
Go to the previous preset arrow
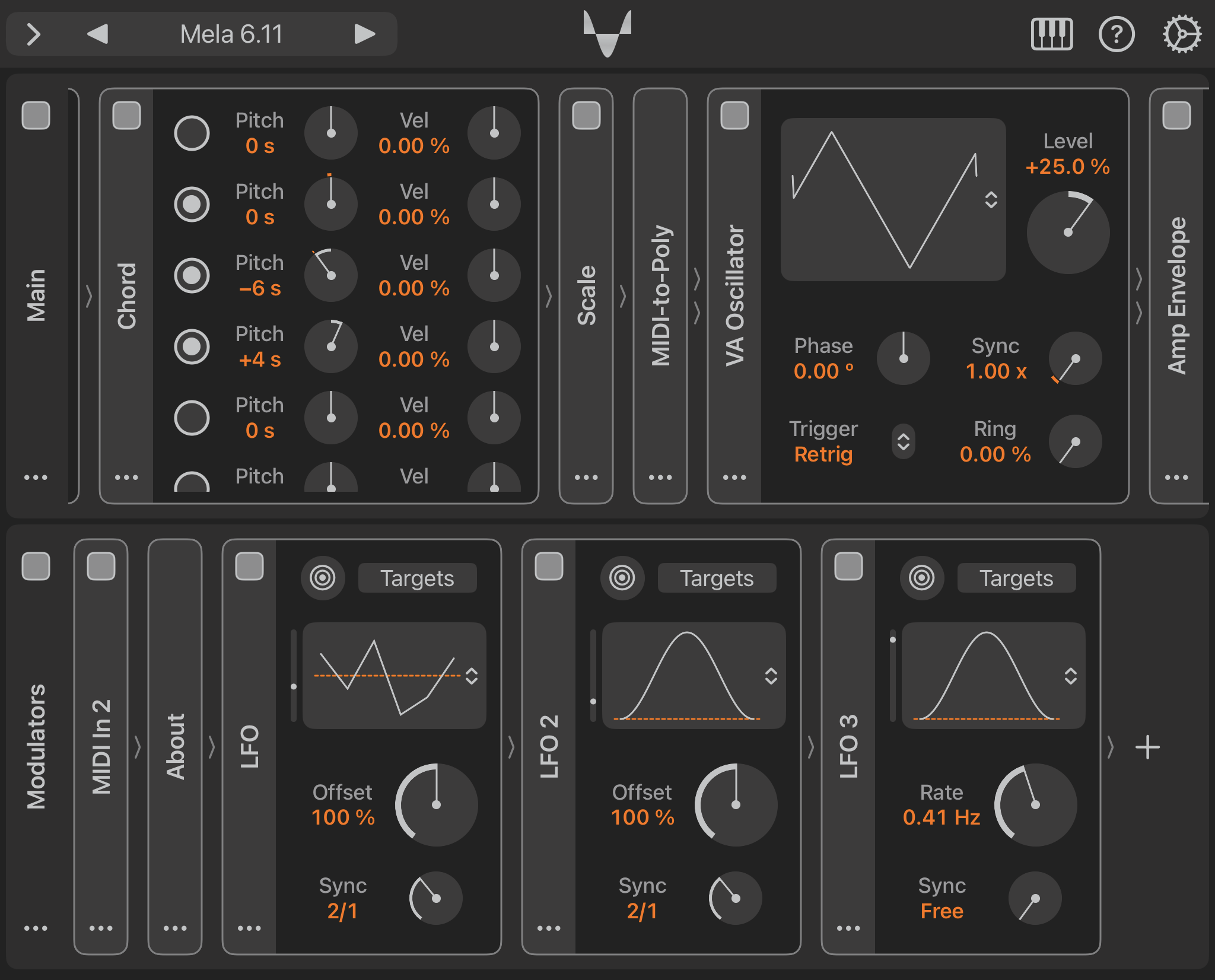98,34
